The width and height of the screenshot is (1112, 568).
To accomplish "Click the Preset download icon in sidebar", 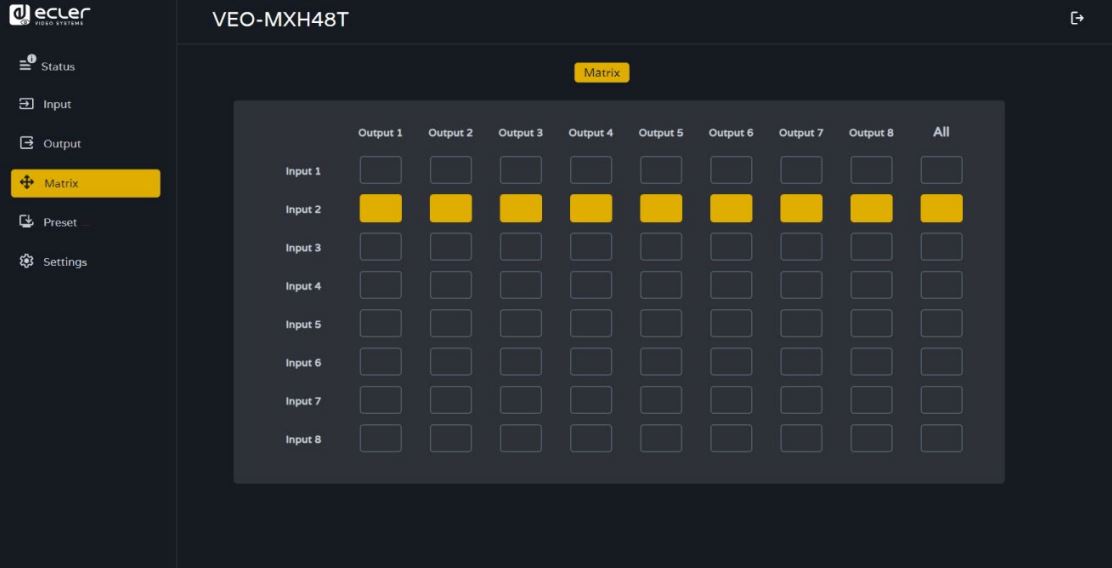I will (x=26, y=222).
